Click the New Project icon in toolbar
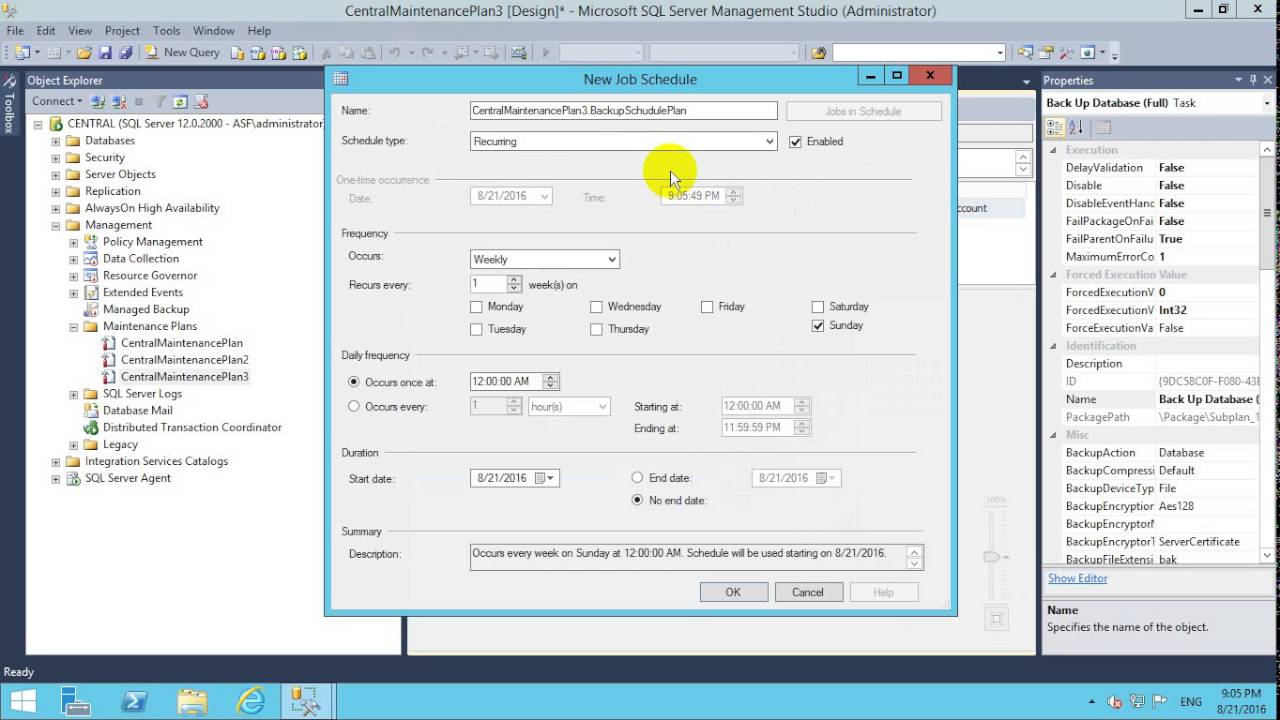Viewport: 1280px width, 720px height. (x=22, y=53)
